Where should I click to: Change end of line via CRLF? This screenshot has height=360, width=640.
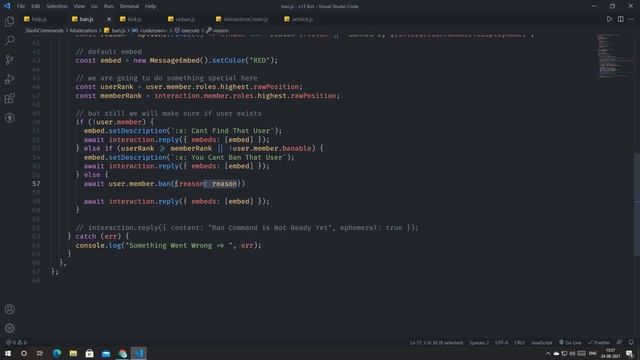(x=519, y=342)
